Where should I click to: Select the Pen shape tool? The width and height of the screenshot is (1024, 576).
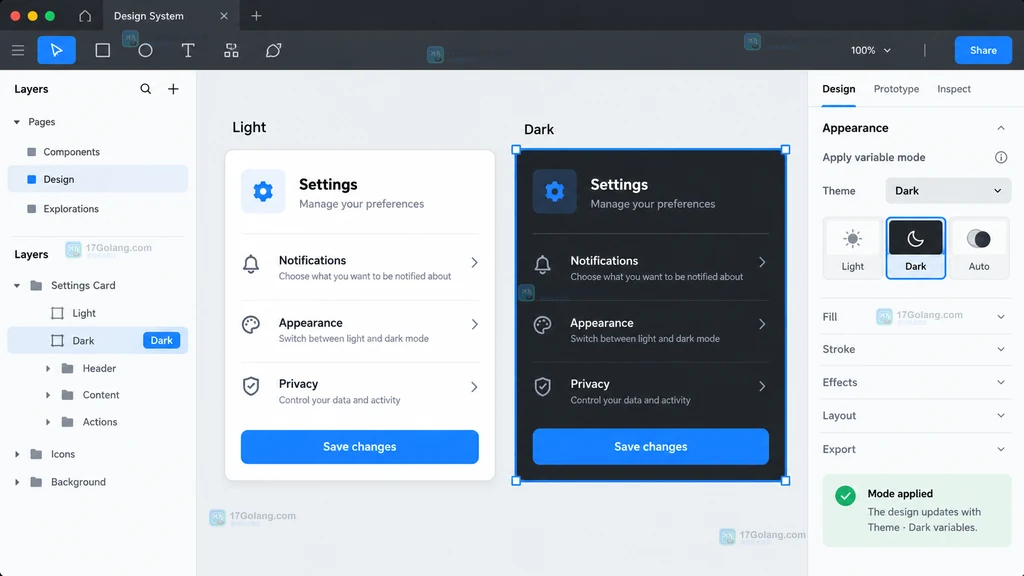pyautogui.click(x=274, y=50)
